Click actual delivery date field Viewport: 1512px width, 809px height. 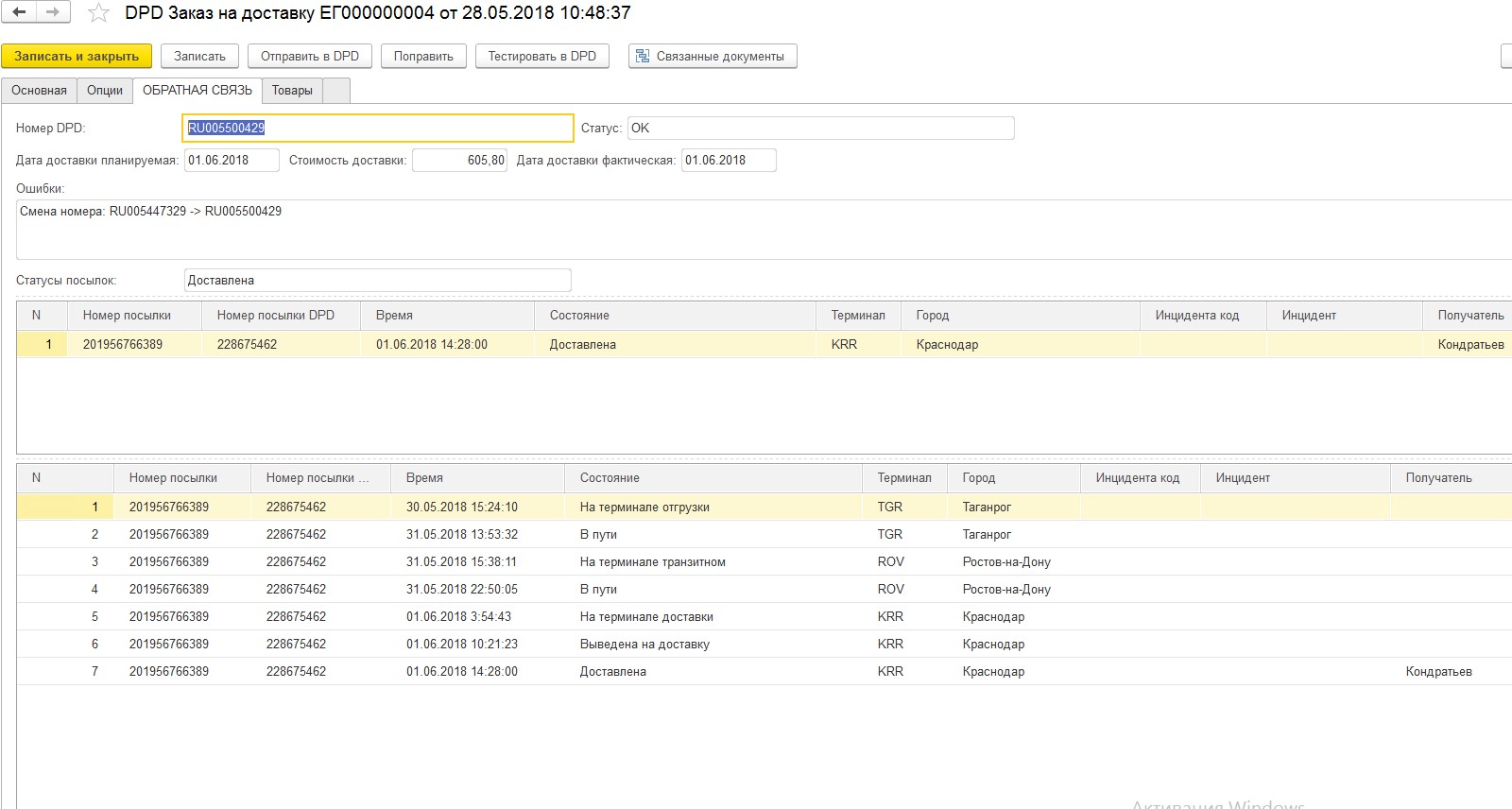pos(729,161)
